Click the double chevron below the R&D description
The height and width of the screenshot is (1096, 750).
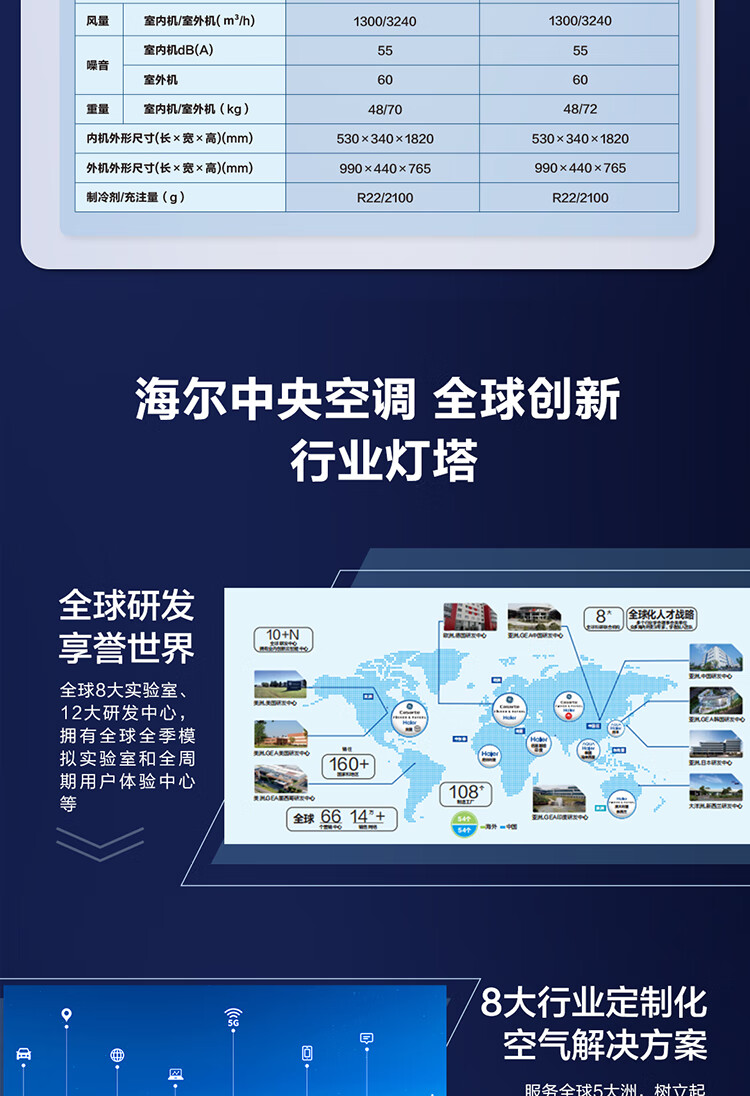[100, 844]
